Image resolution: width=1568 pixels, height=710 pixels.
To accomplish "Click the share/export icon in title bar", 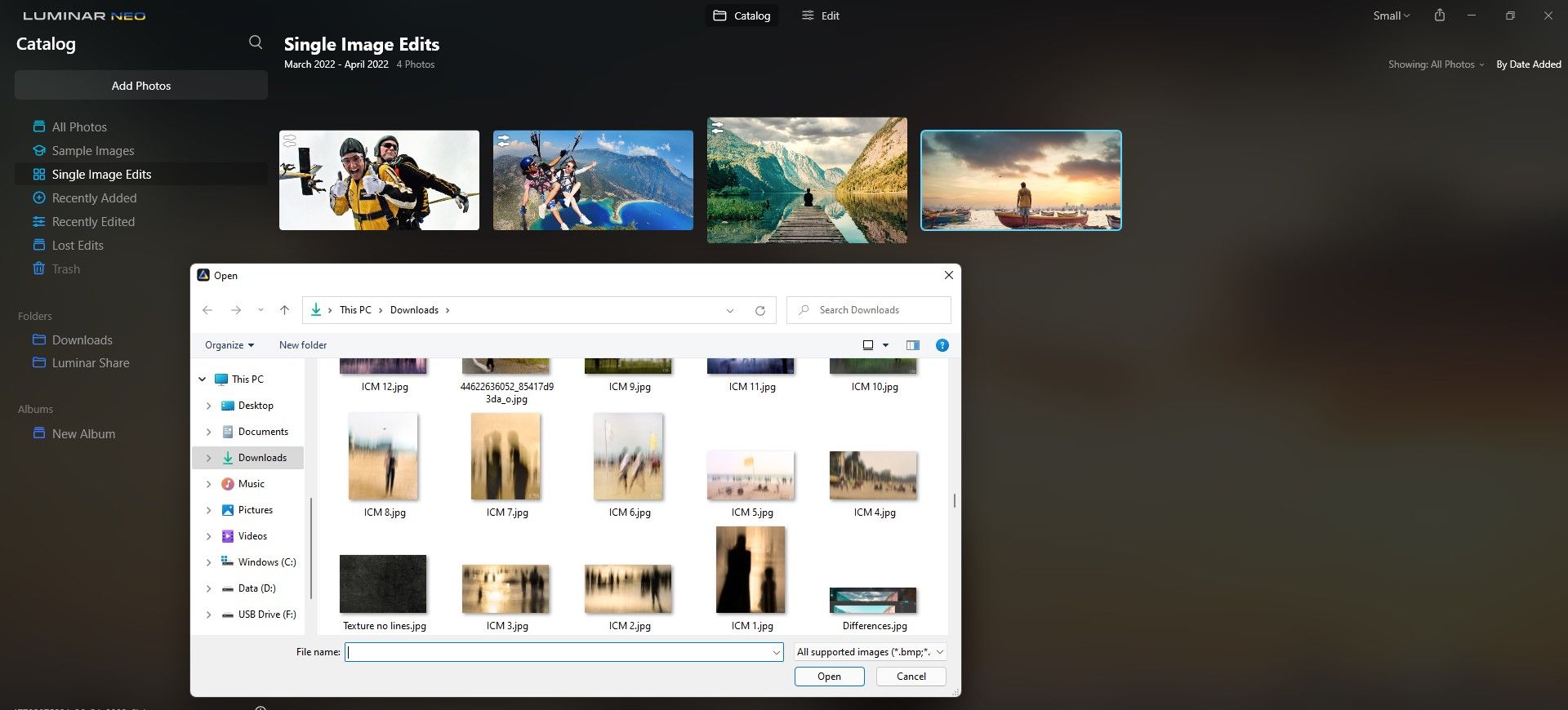I will [x=1440, y=16].
